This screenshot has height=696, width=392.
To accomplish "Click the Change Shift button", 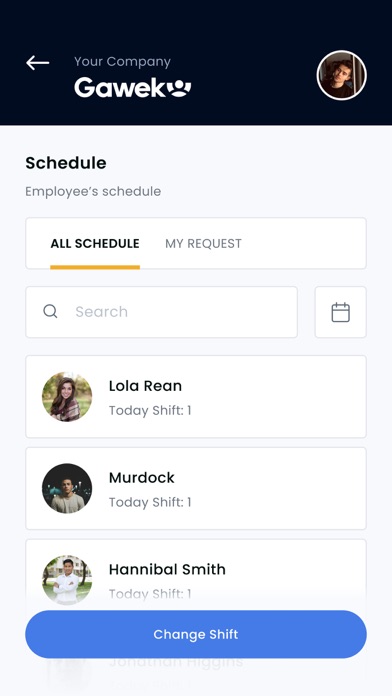I will tap(196, 634).
